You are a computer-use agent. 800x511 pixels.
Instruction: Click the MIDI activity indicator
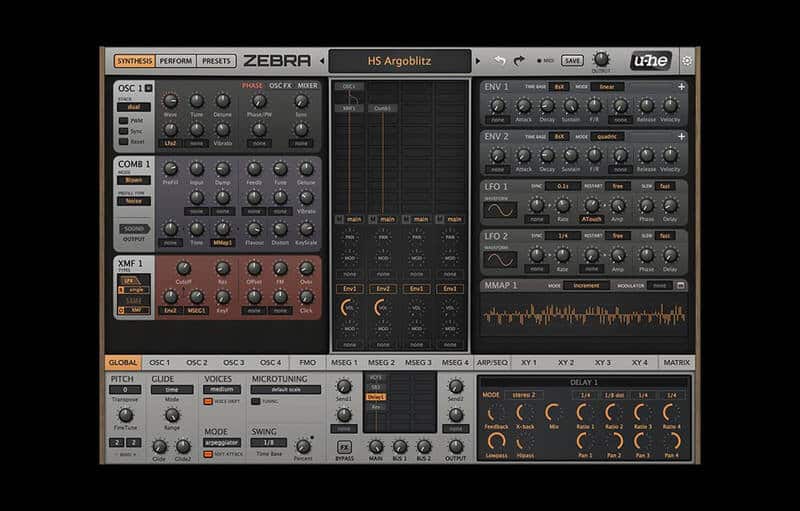[539, 61]
